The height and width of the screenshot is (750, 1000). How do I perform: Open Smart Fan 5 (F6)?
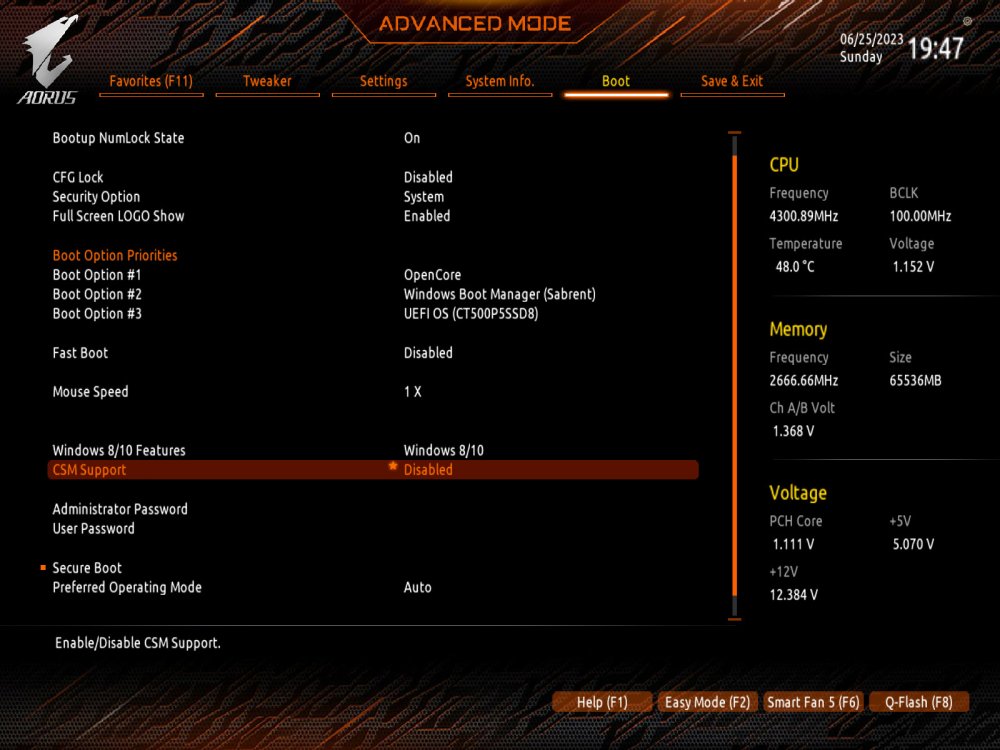click(x=813, y=702)
